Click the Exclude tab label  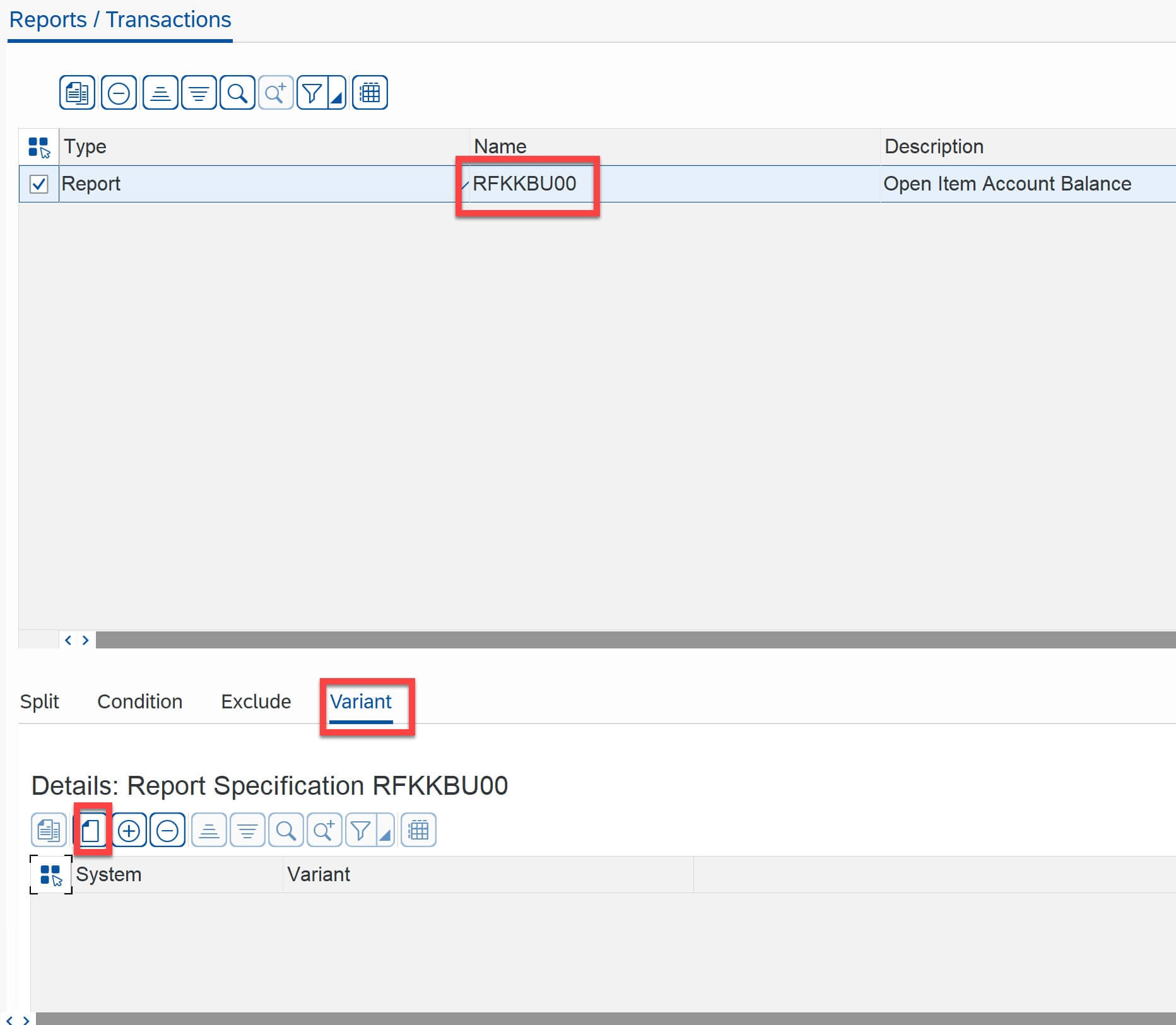click(256, 701)
